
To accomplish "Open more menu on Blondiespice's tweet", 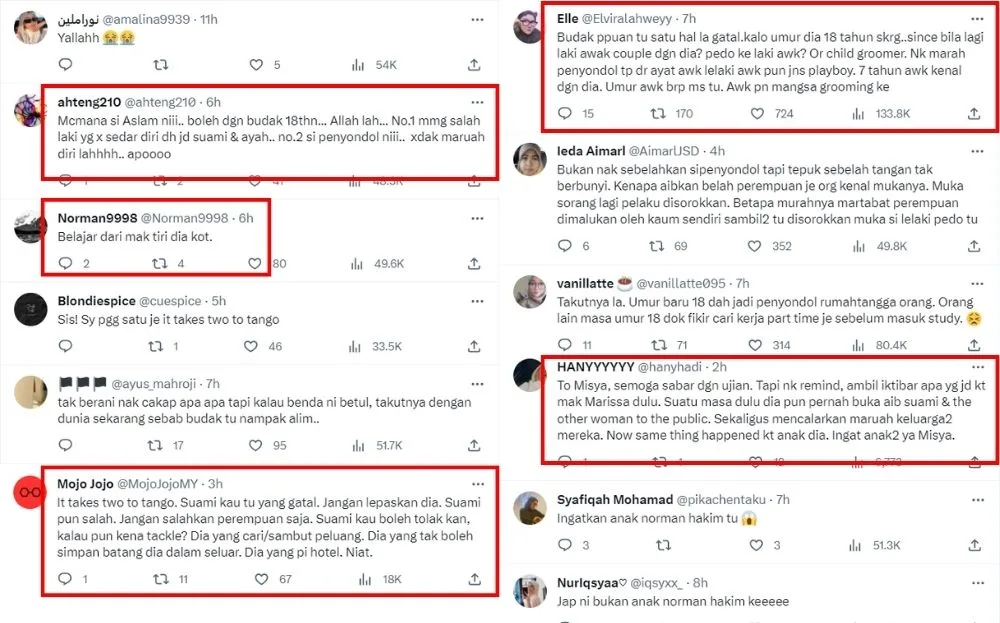I will [x=478, y=300].
